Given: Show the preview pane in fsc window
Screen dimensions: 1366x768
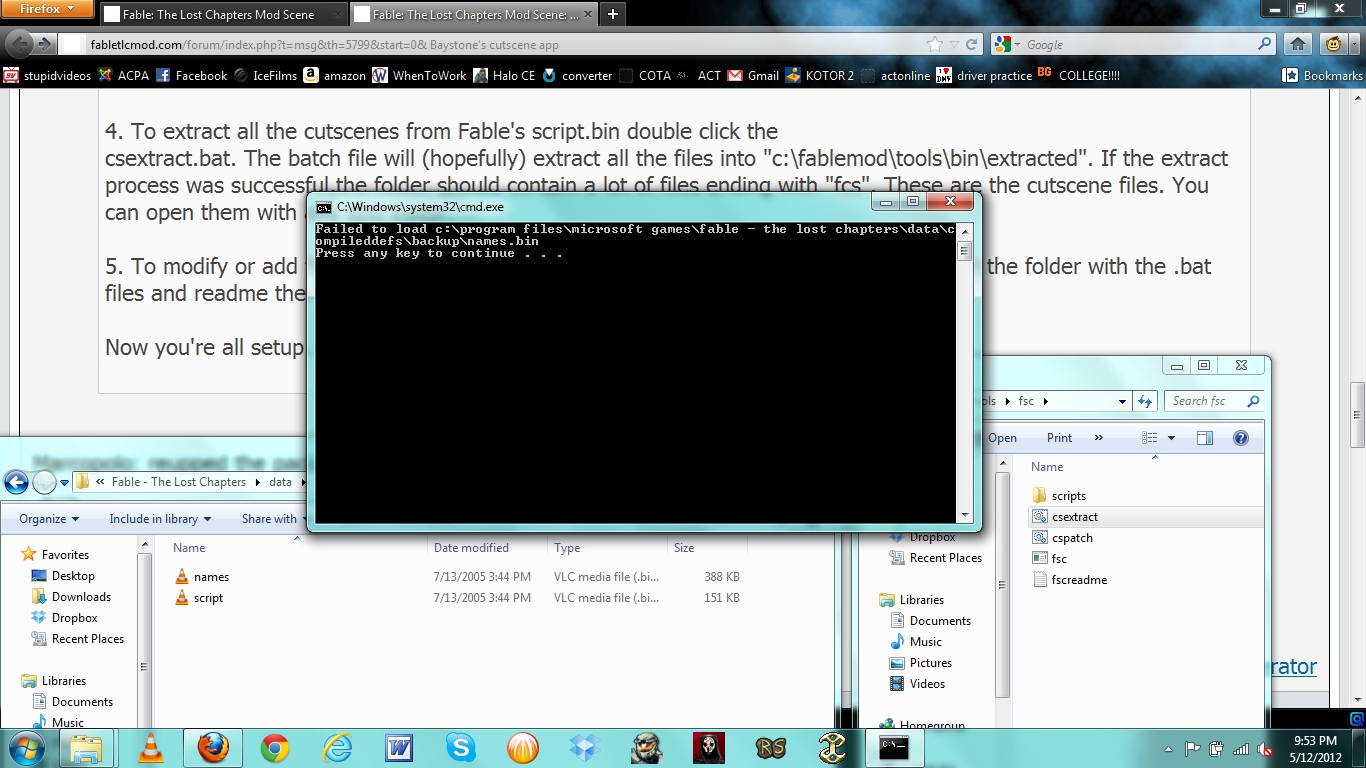Looking at the screenshot, I should tap(1205, 438).
